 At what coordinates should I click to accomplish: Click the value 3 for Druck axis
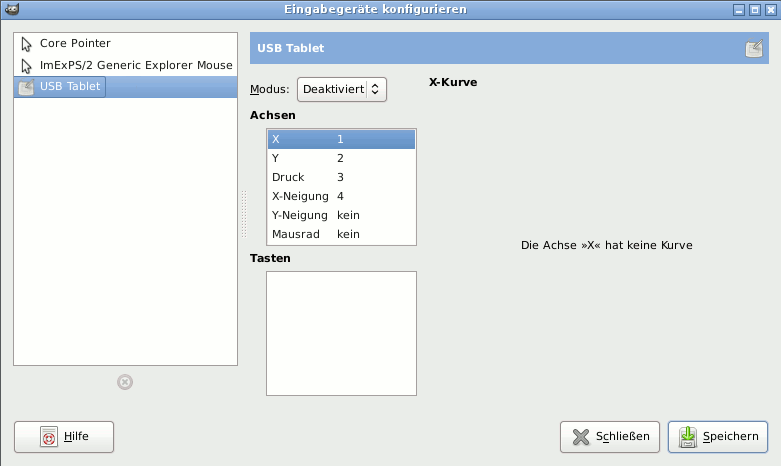[x=340, y=177]
